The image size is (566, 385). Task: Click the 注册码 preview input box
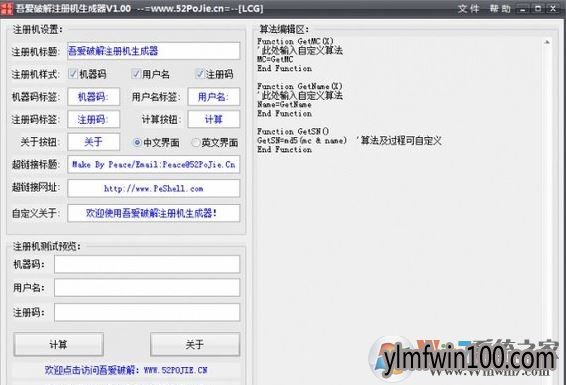(147, 312)
